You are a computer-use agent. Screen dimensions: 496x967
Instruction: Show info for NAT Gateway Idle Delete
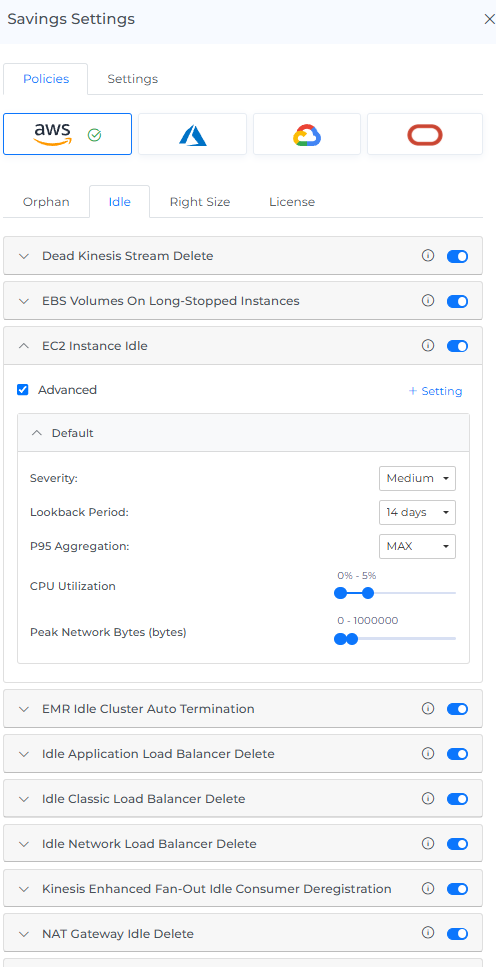tap(428, 933)
